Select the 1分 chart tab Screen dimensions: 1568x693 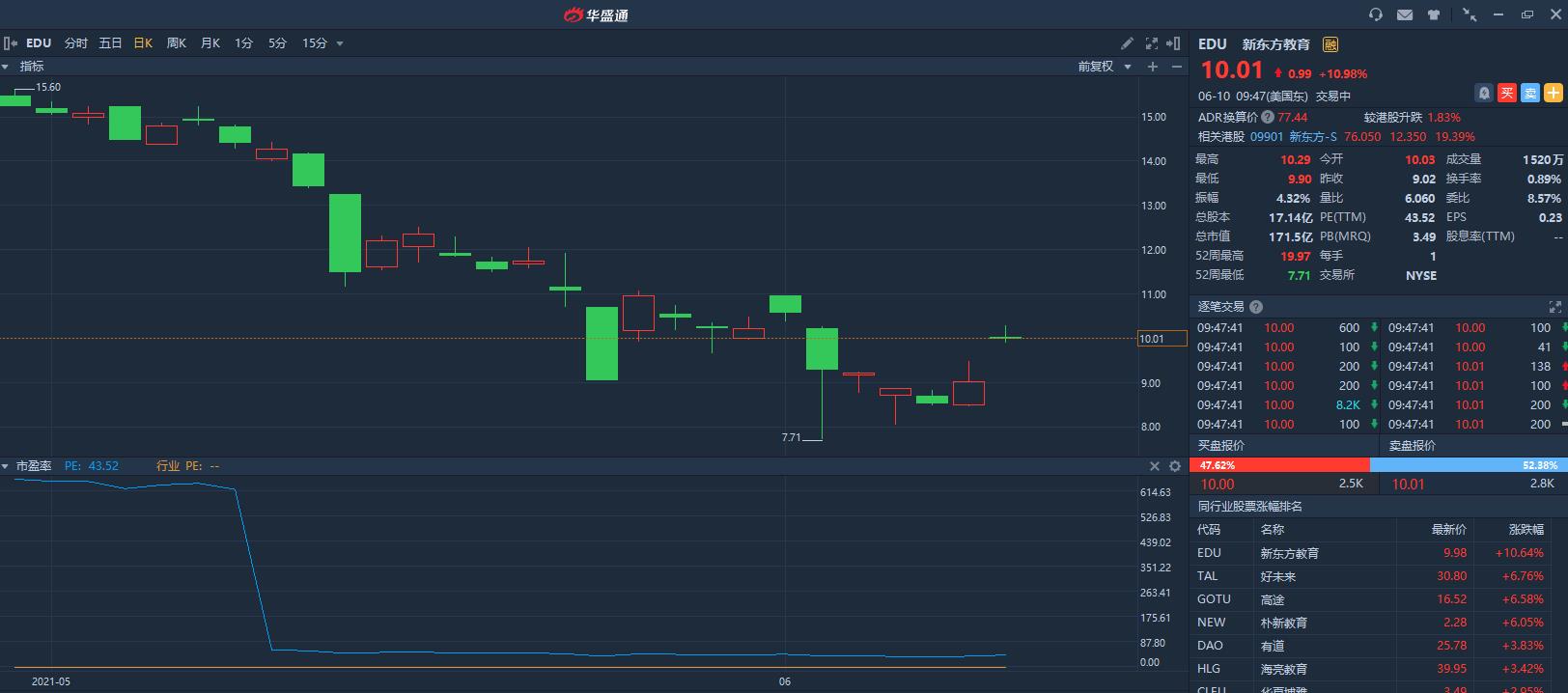[x=243, y=43]
